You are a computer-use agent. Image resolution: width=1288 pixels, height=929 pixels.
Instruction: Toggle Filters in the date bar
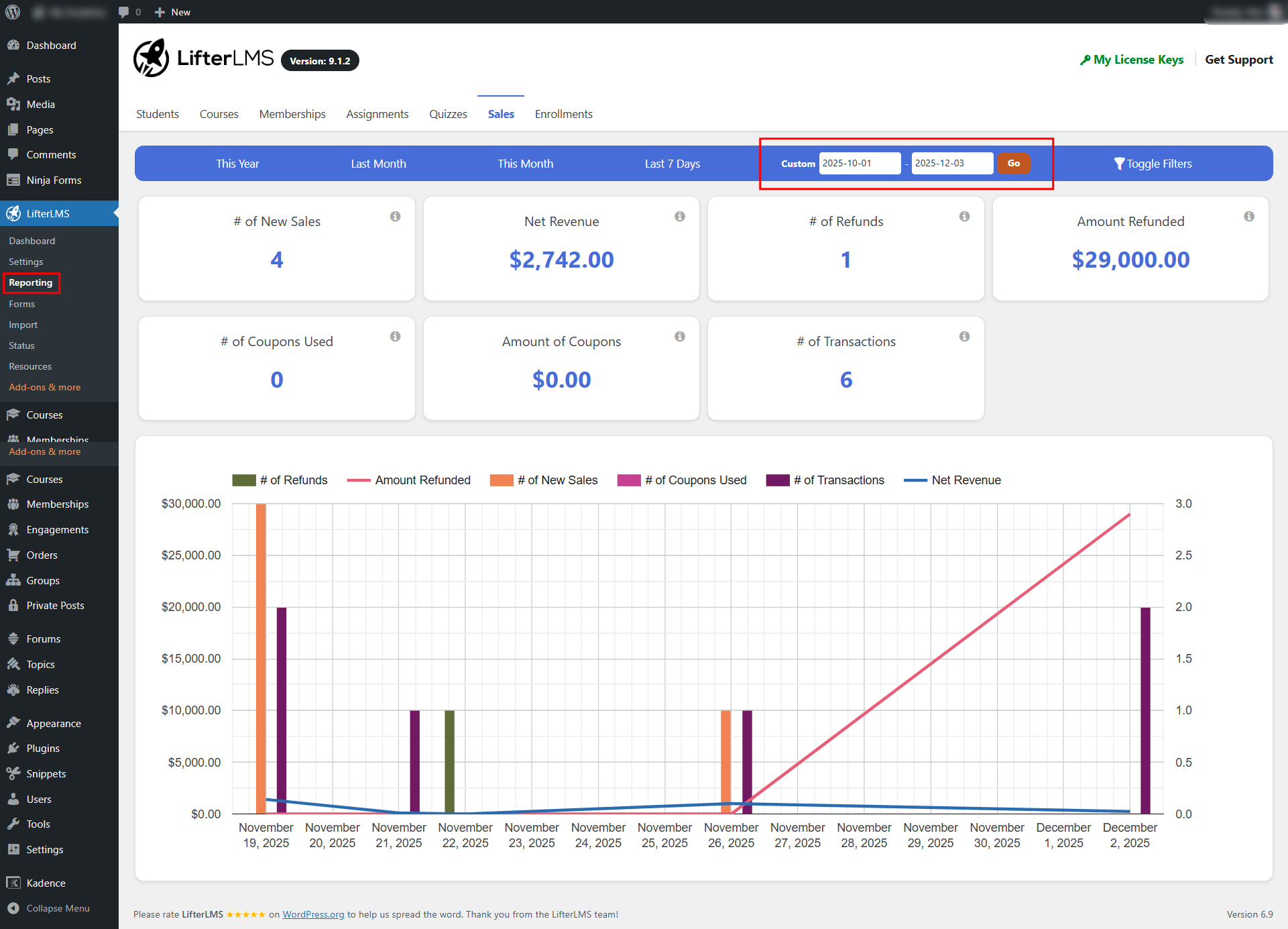tap(1153, 164)
